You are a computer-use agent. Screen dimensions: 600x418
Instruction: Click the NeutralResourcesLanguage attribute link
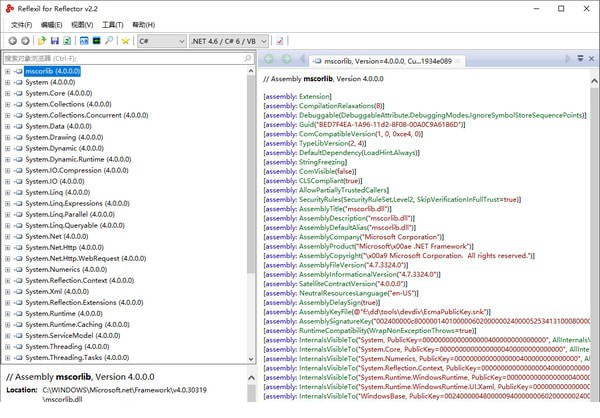[343, 293]
